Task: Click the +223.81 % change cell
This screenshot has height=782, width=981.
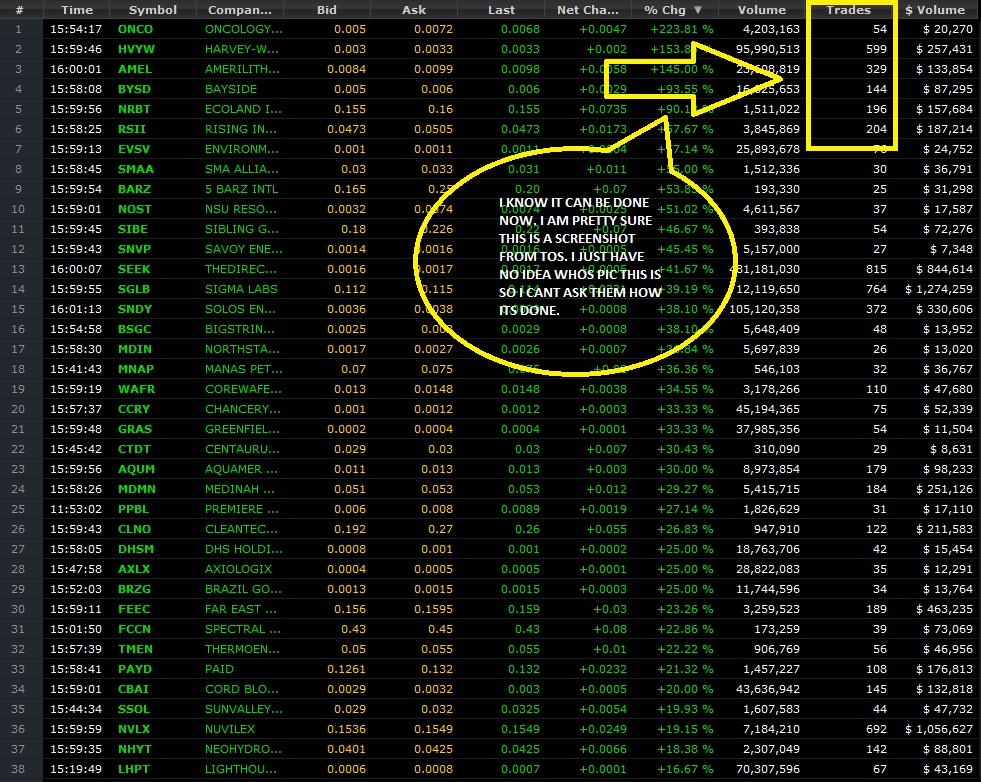Action: [681, 29]
